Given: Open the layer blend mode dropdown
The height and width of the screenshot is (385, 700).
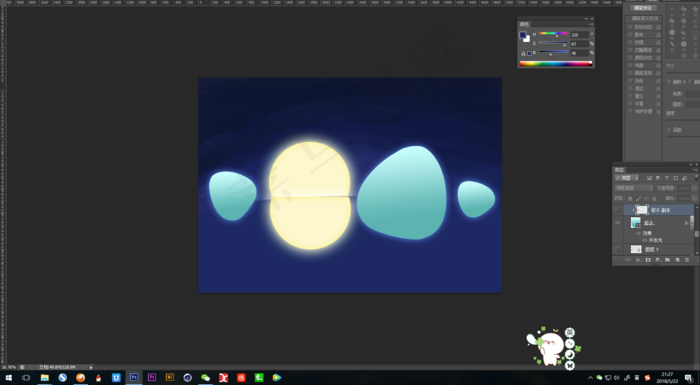Looking at the screenshot, I should point(633,188).
